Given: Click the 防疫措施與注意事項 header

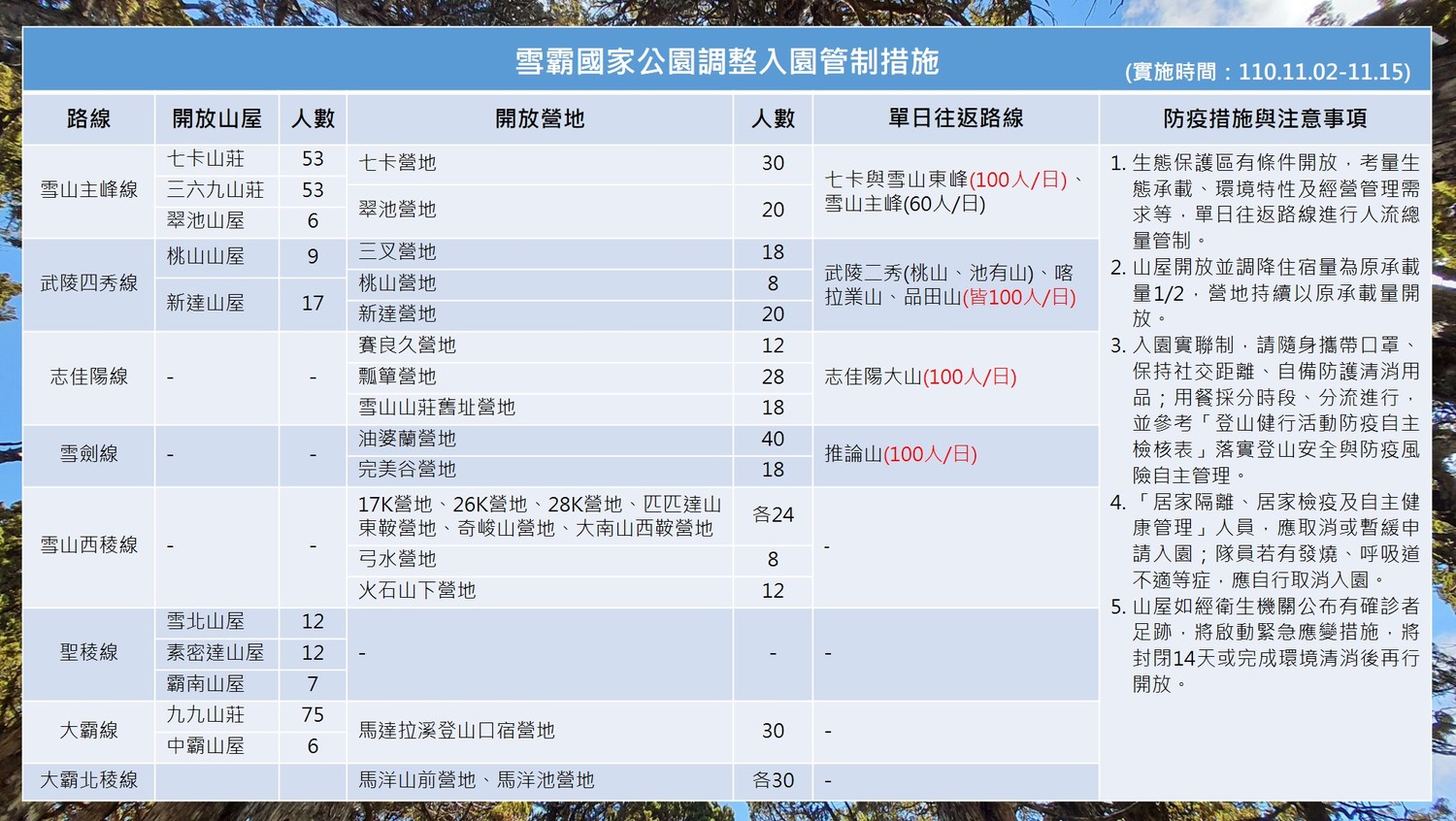Looking at the screenshot, I should [1265, 118].
